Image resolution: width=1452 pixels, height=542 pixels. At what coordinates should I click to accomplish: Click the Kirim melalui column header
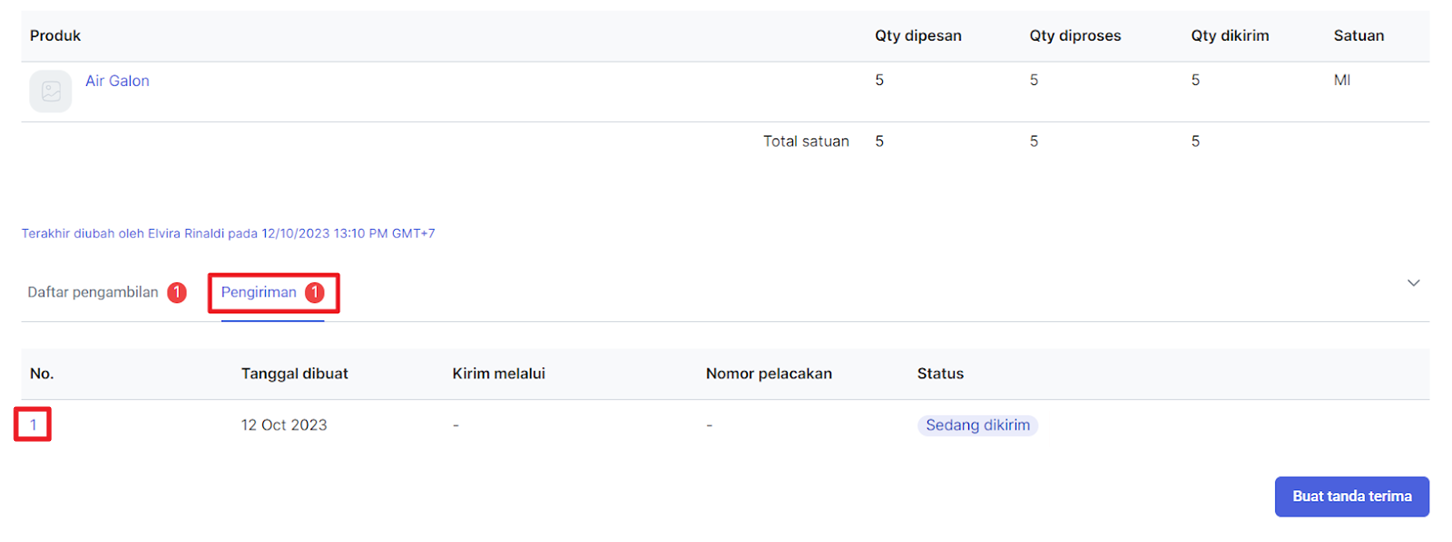[499, 374]
